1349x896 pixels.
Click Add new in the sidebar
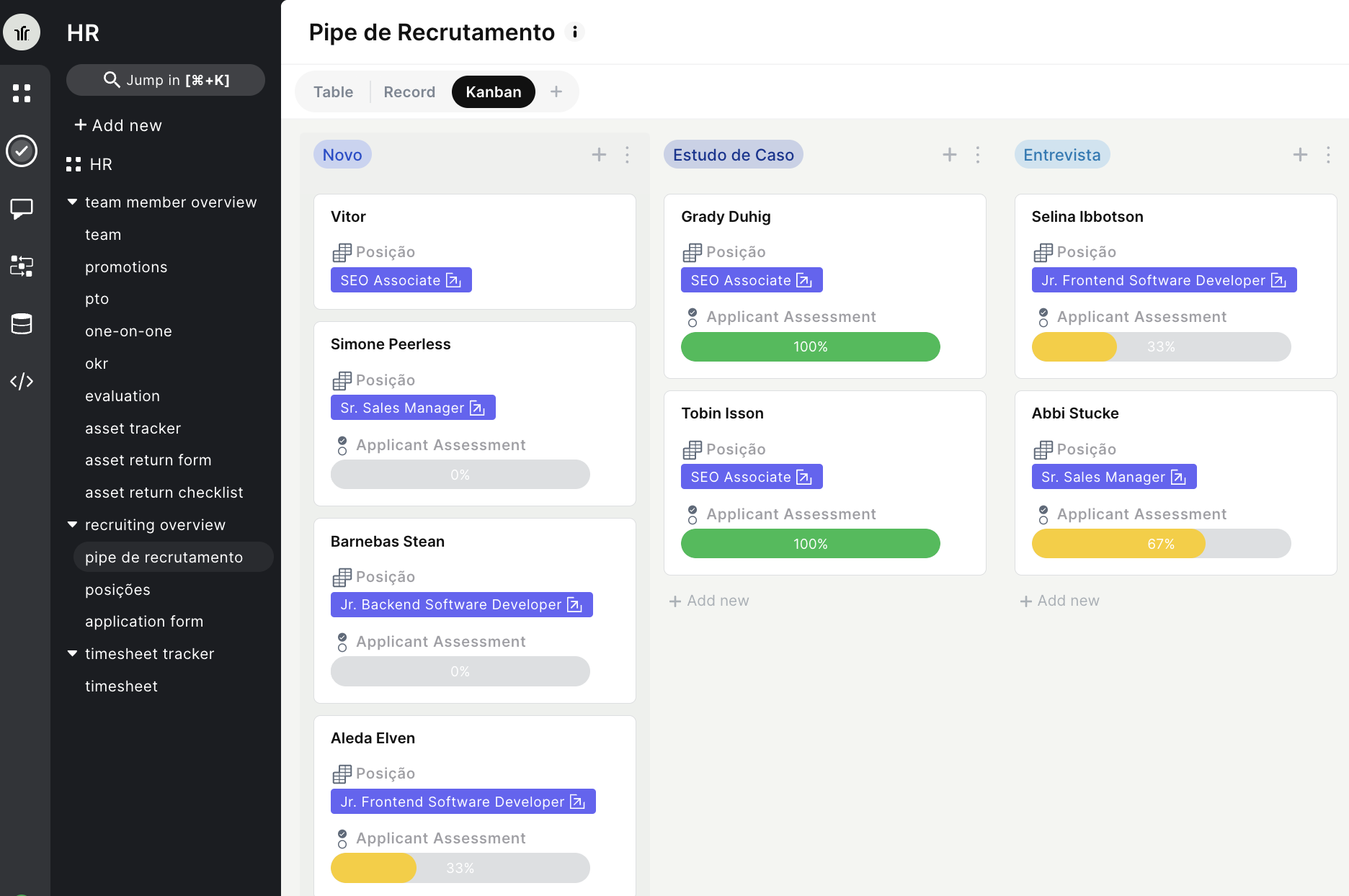point(118,125)
